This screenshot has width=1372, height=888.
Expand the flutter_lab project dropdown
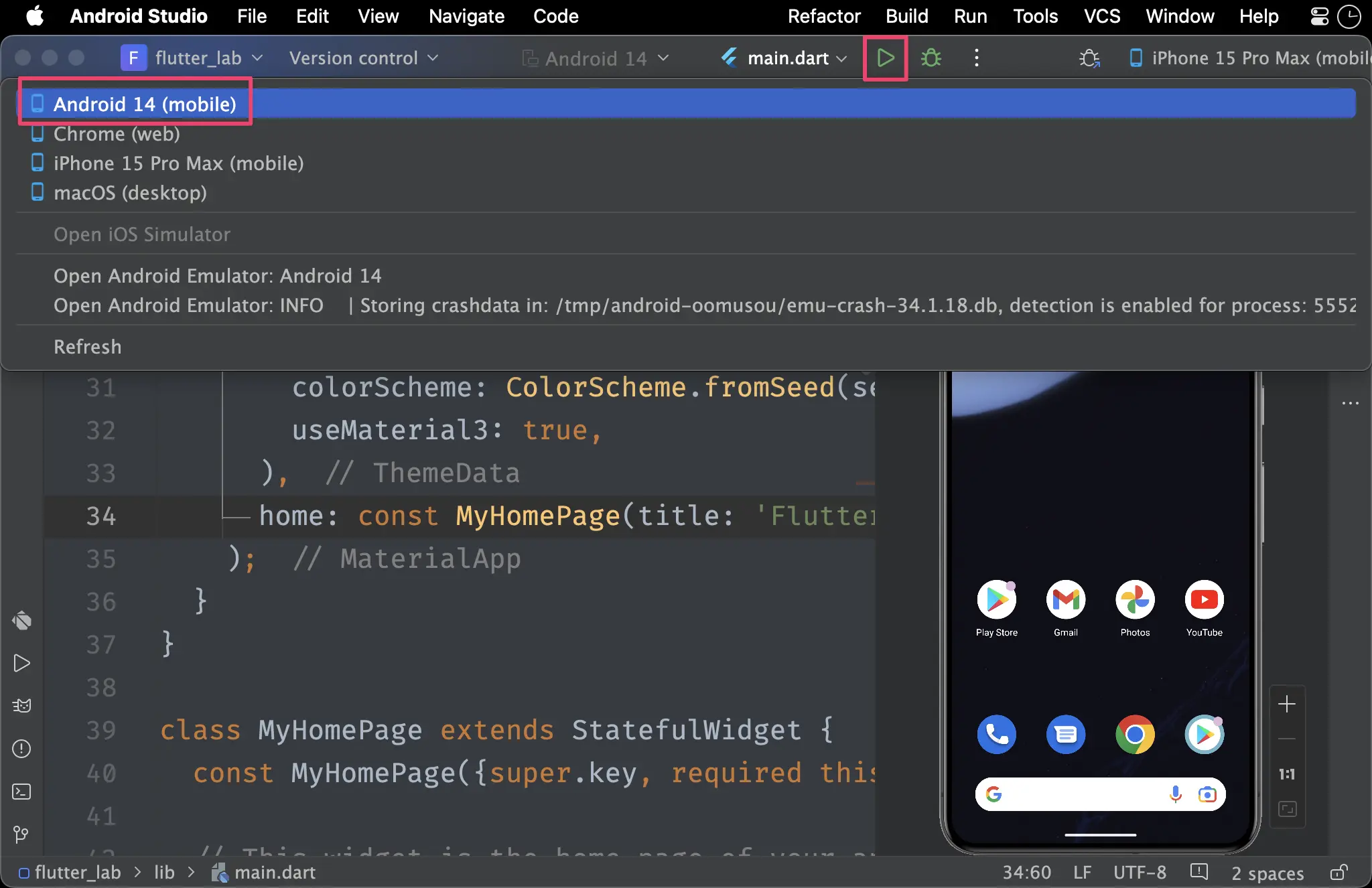192,58
